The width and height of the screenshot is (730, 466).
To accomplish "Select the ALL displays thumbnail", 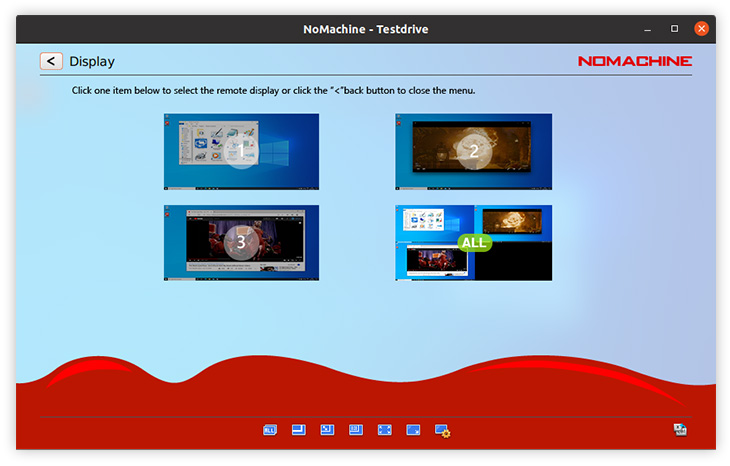I will coord(473,242).
